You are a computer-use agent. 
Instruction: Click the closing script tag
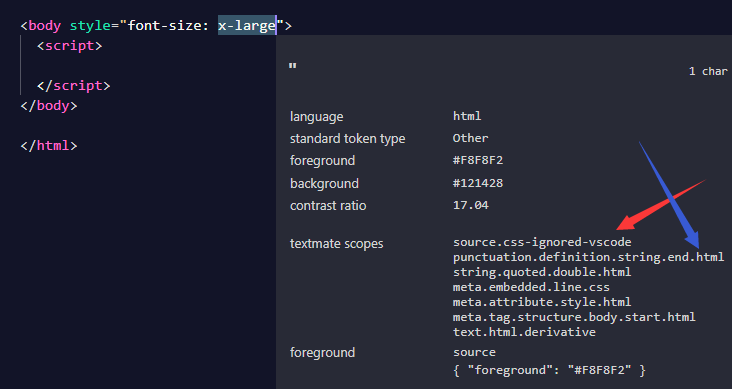tap(74, 85)
